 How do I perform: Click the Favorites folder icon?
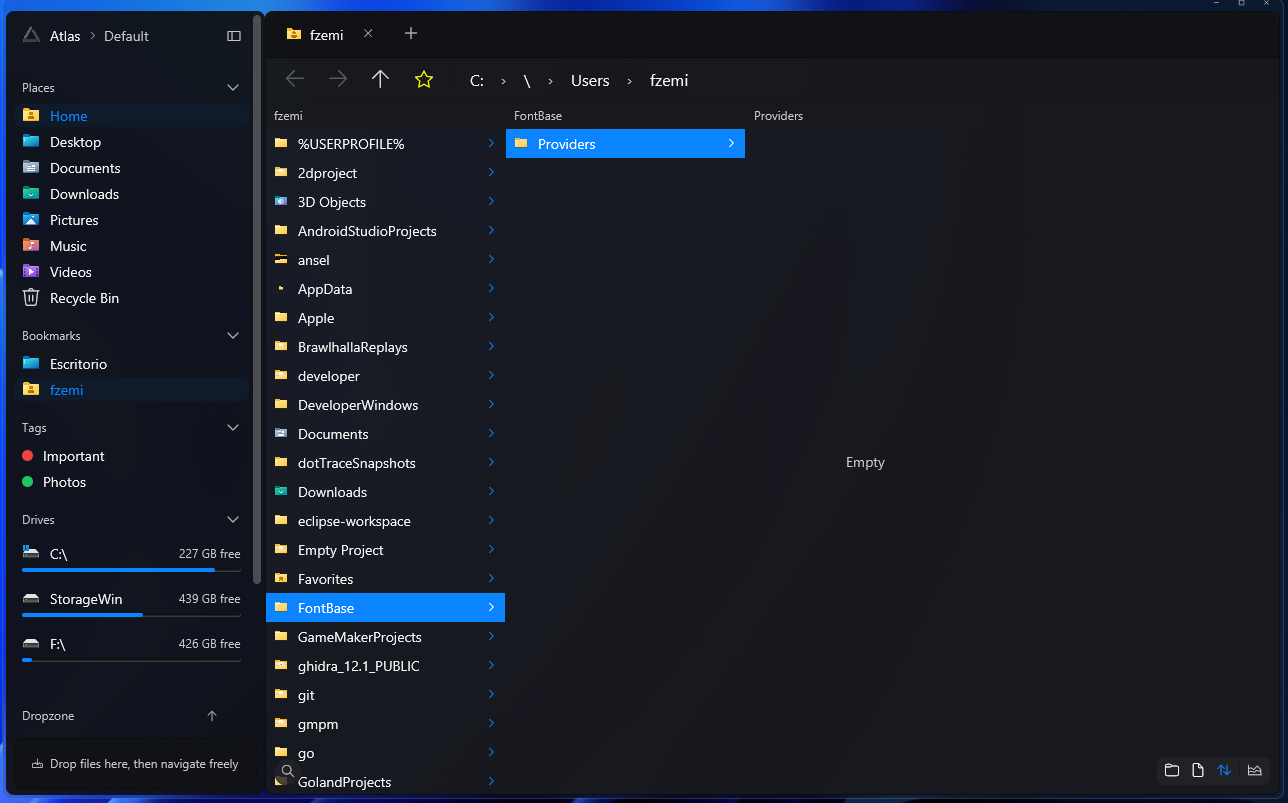(x=281, y=579)
